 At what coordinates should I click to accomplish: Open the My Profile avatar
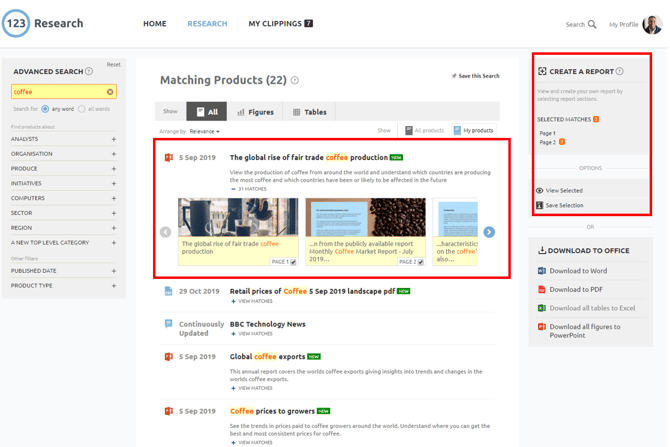652,24
